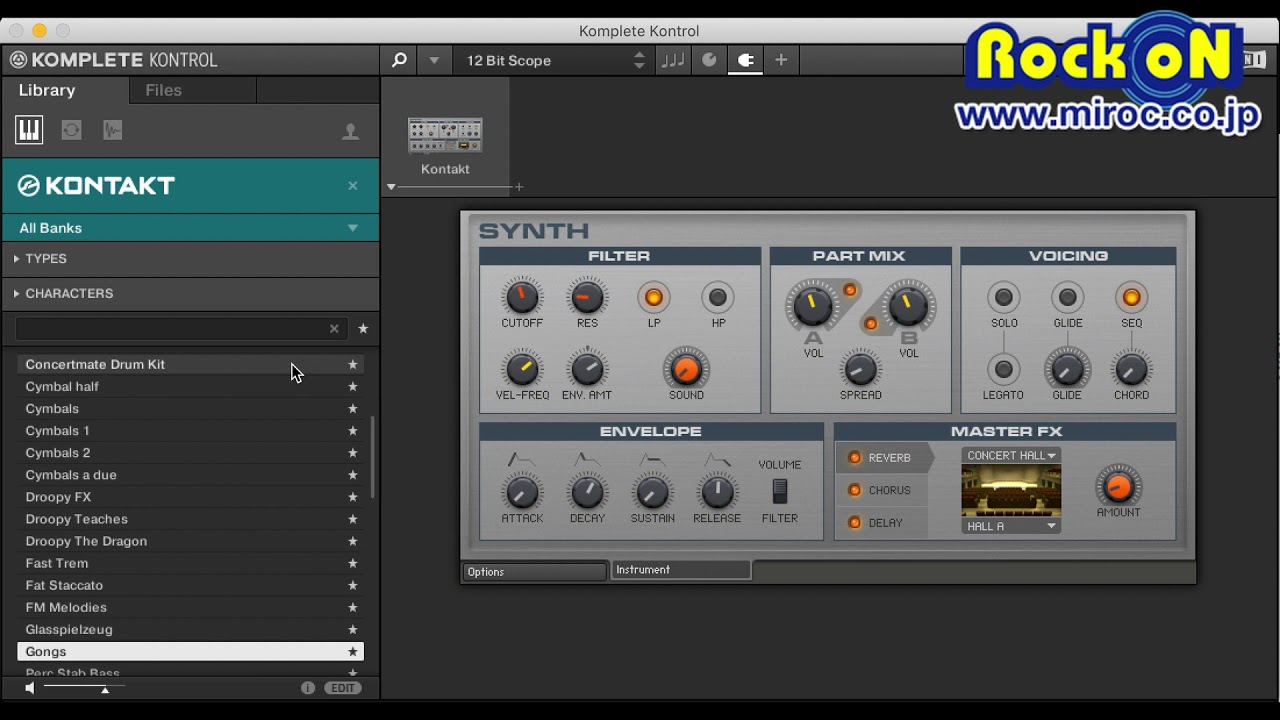1280x720 pixels.
Task: Open the preset menu arrow beside search
Action: tap(434, 60)
